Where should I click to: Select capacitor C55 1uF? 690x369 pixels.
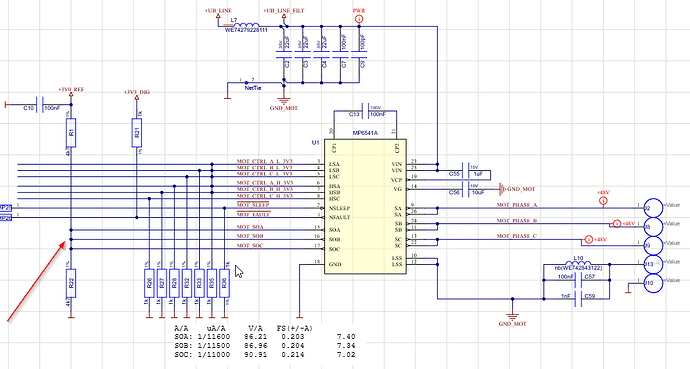(466, 171)
